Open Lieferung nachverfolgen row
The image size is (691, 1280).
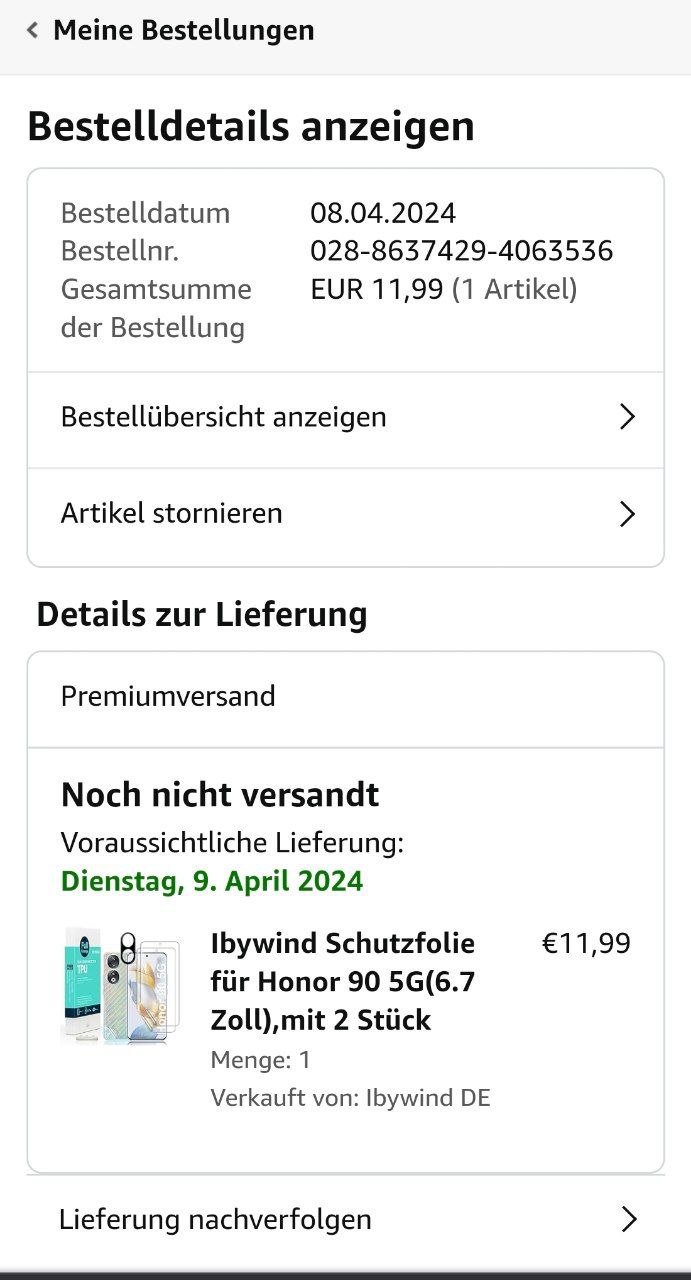click(215, 1220)
